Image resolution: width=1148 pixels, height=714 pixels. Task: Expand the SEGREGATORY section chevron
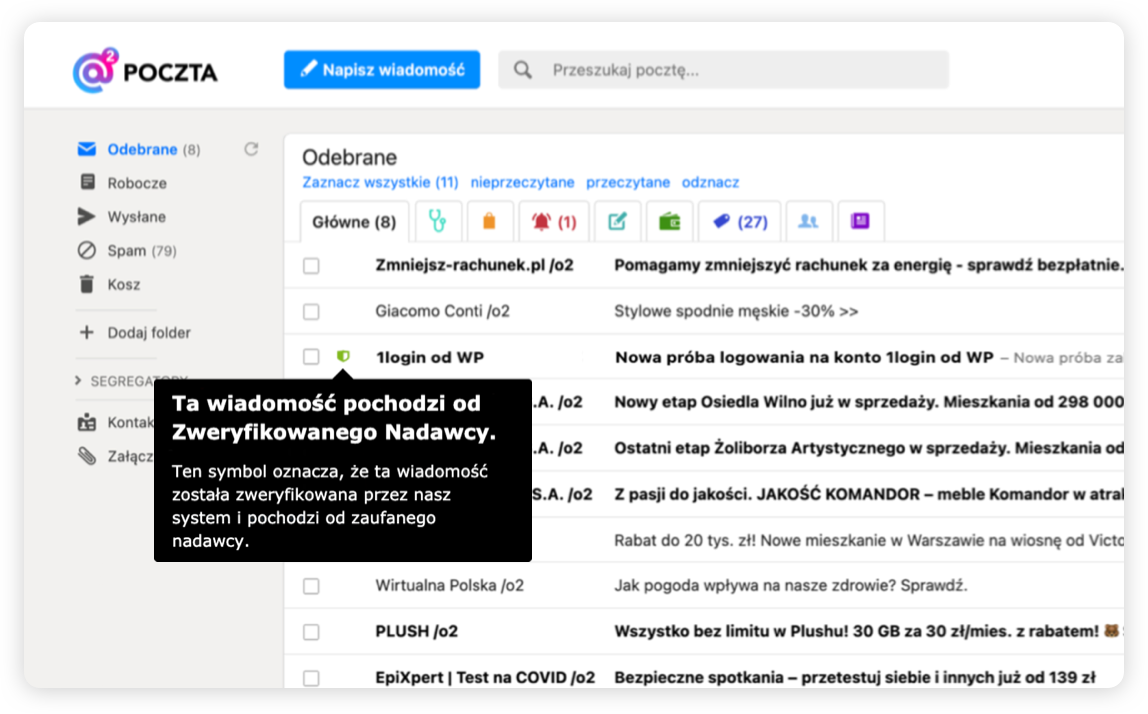pyautogui.click(x=78, y=381)
